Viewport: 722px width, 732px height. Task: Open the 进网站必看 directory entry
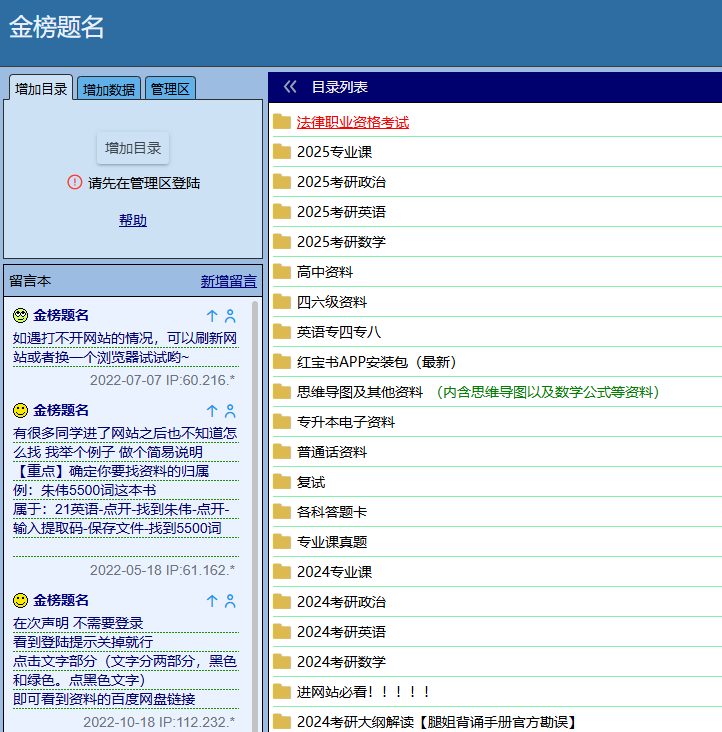coord(363,692)
